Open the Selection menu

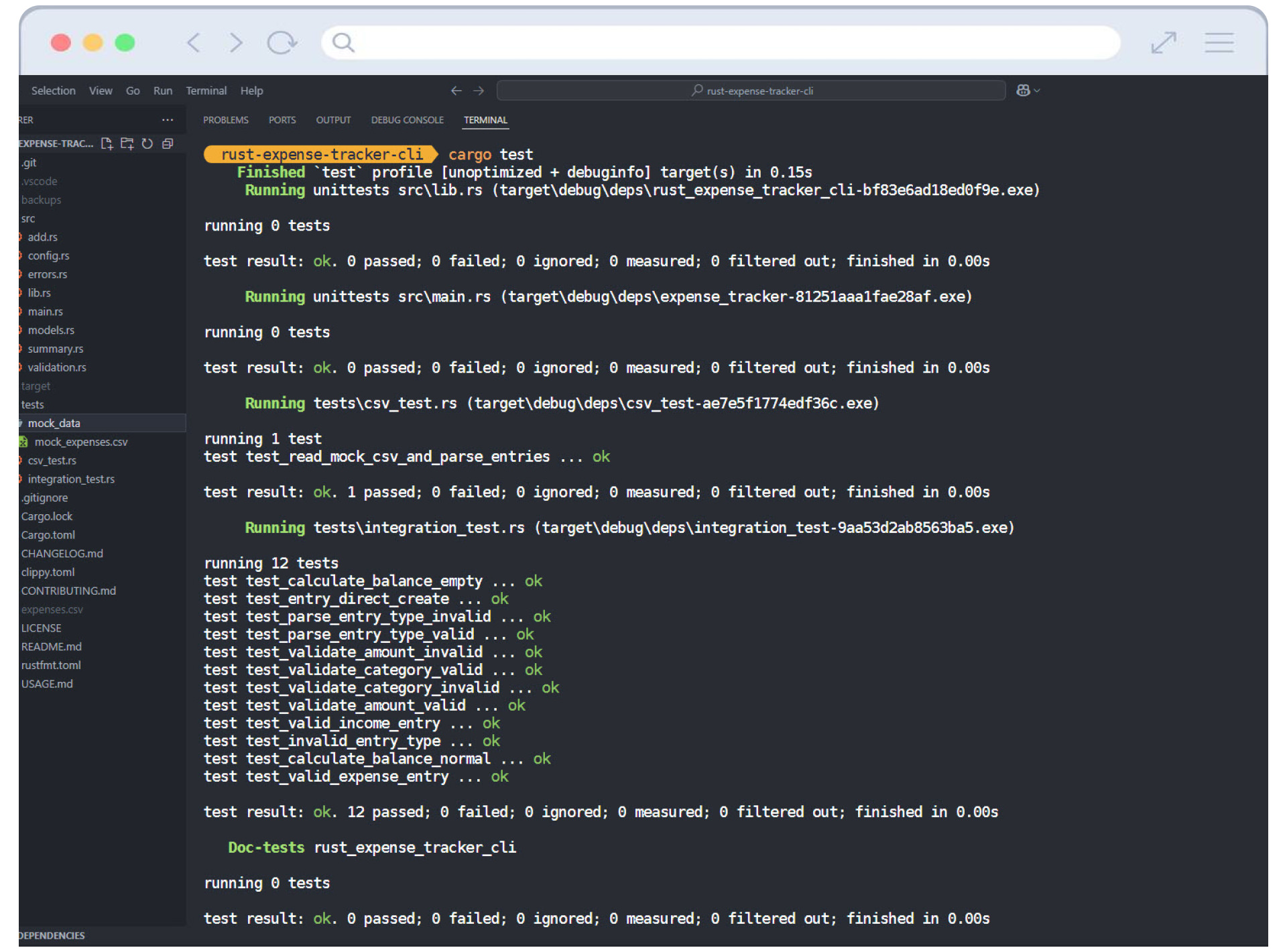tap(53, 91)
